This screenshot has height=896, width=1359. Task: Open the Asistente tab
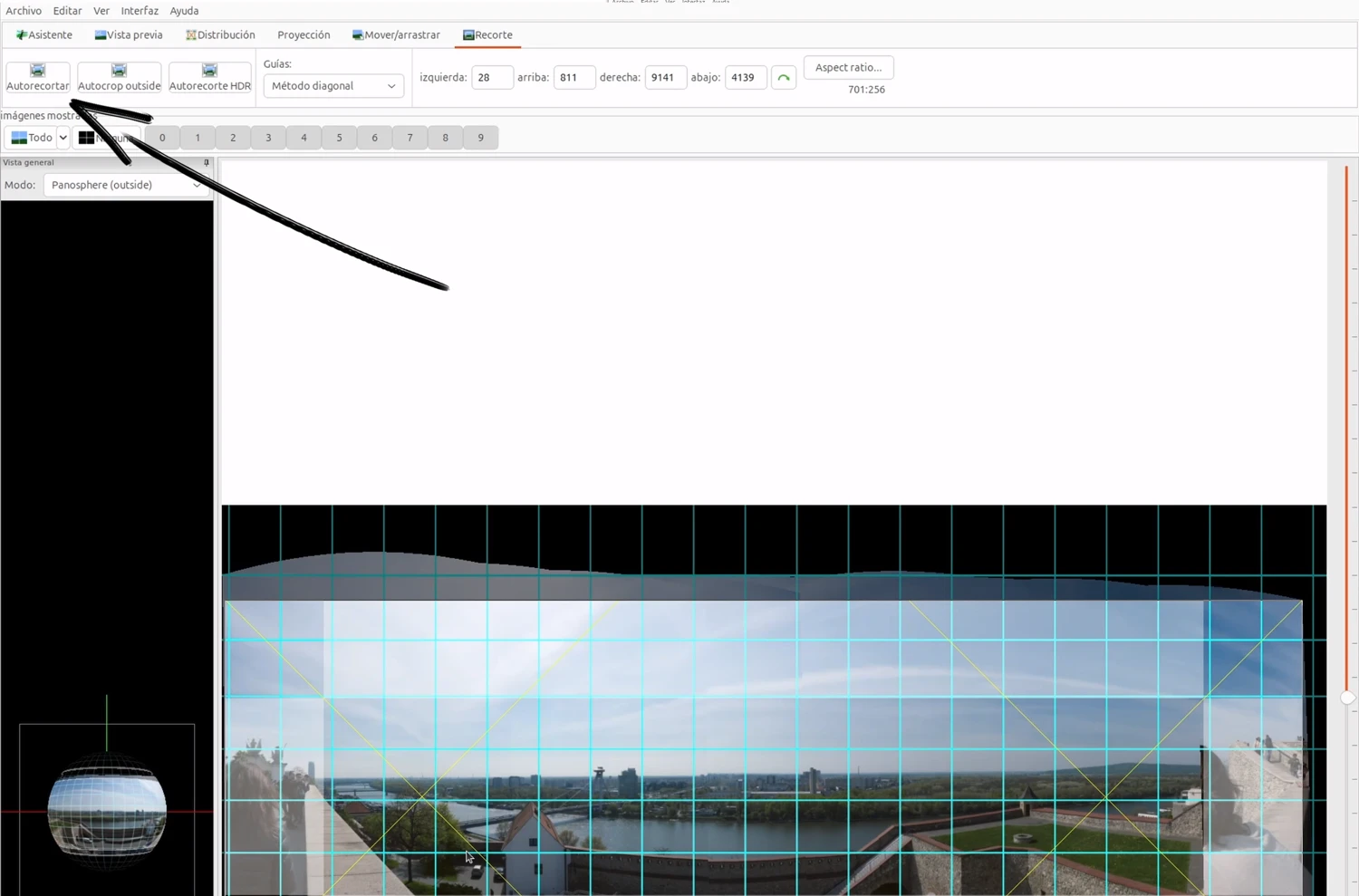point(43,34)
